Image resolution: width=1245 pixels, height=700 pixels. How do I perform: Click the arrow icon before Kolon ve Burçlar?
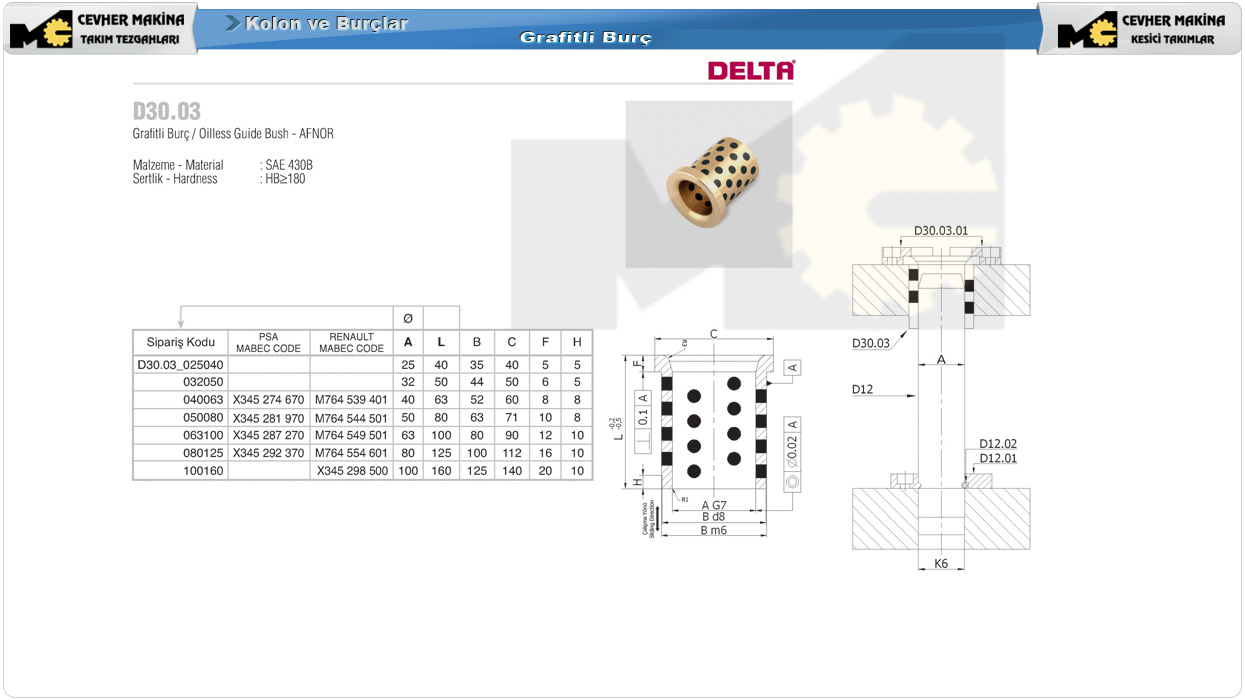point(232,23)
